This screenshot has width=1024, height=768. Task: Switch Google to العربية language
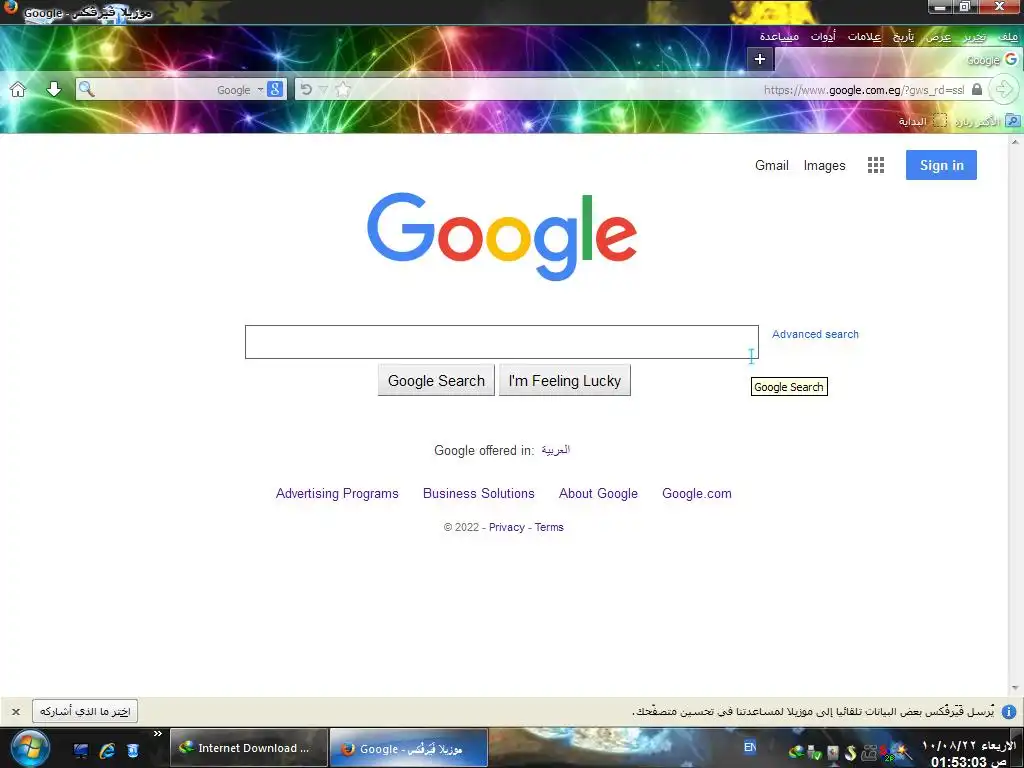click(556, 450)
